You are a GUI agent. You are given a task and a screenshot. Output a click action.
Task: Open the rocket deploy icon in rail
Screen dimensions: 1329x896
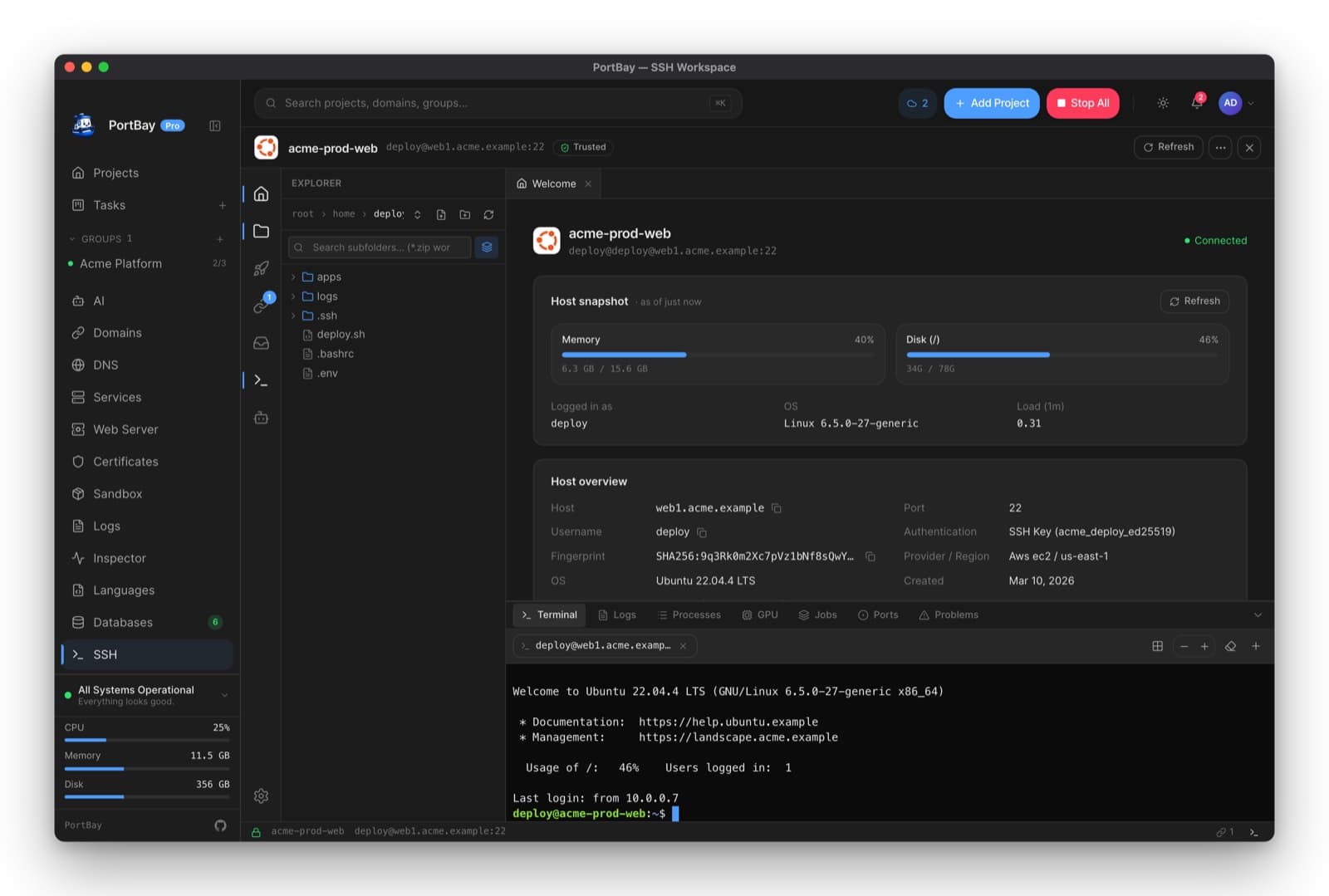pos(261,268)
